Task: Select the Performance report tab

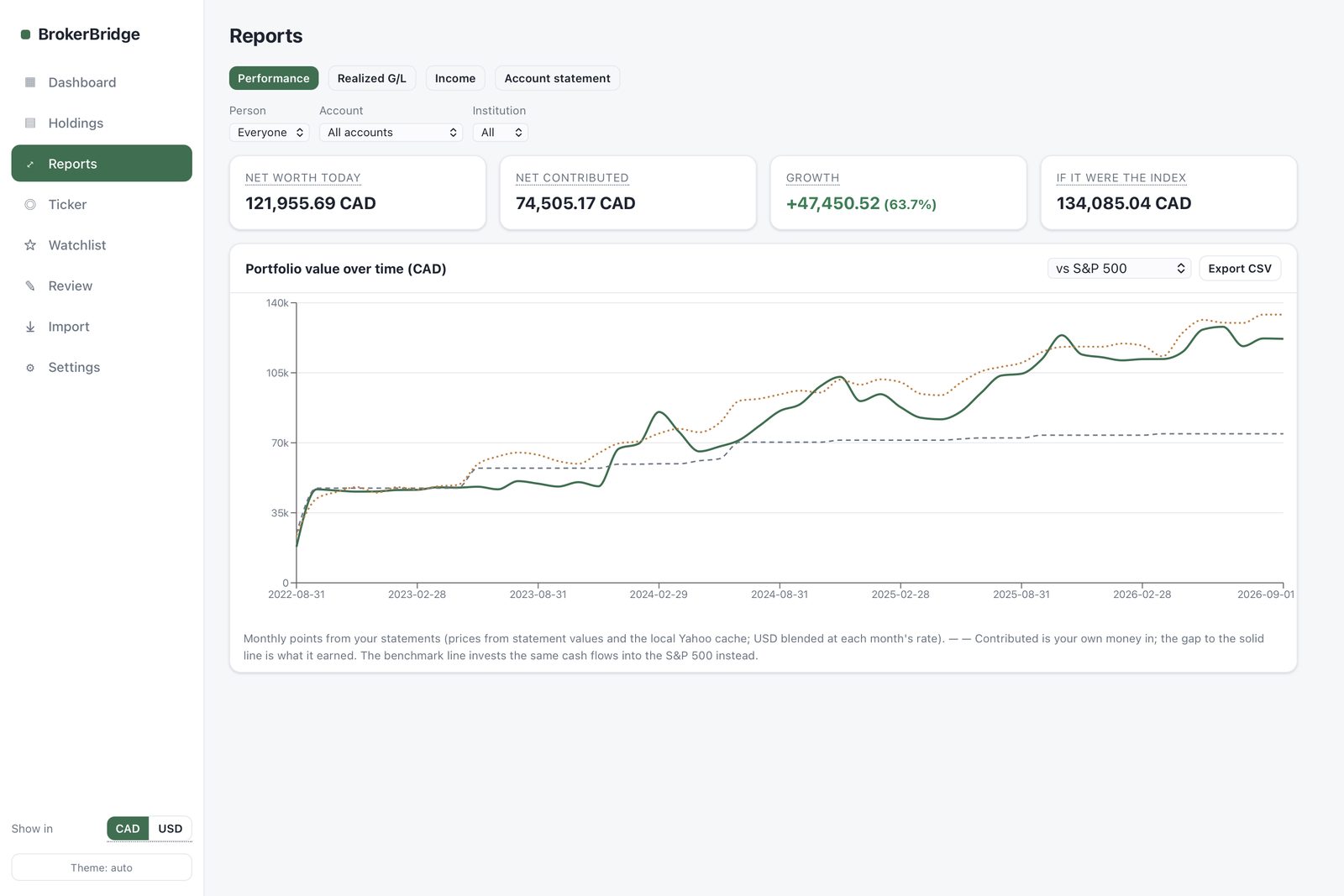Action: [x=274, y=78]
